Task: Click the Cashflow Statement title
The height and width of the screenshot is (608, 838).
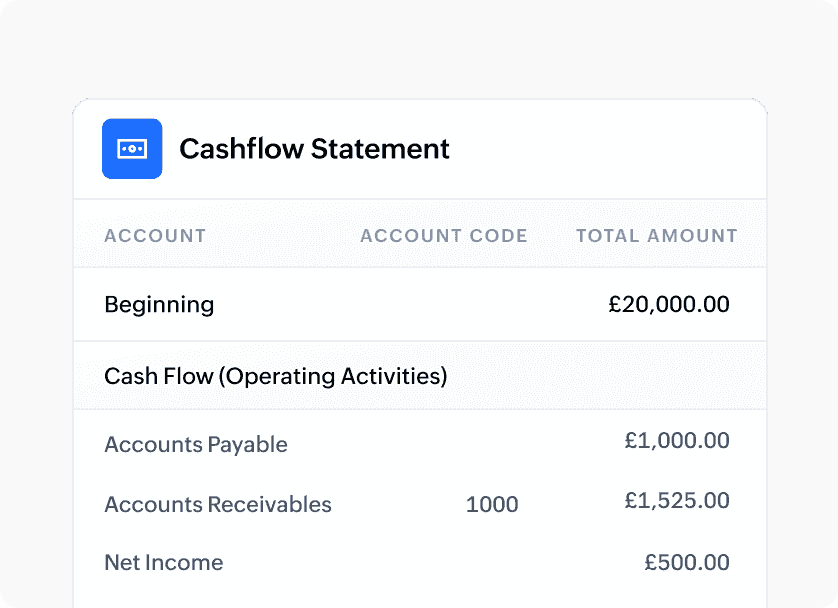Action: pos(314,149)
